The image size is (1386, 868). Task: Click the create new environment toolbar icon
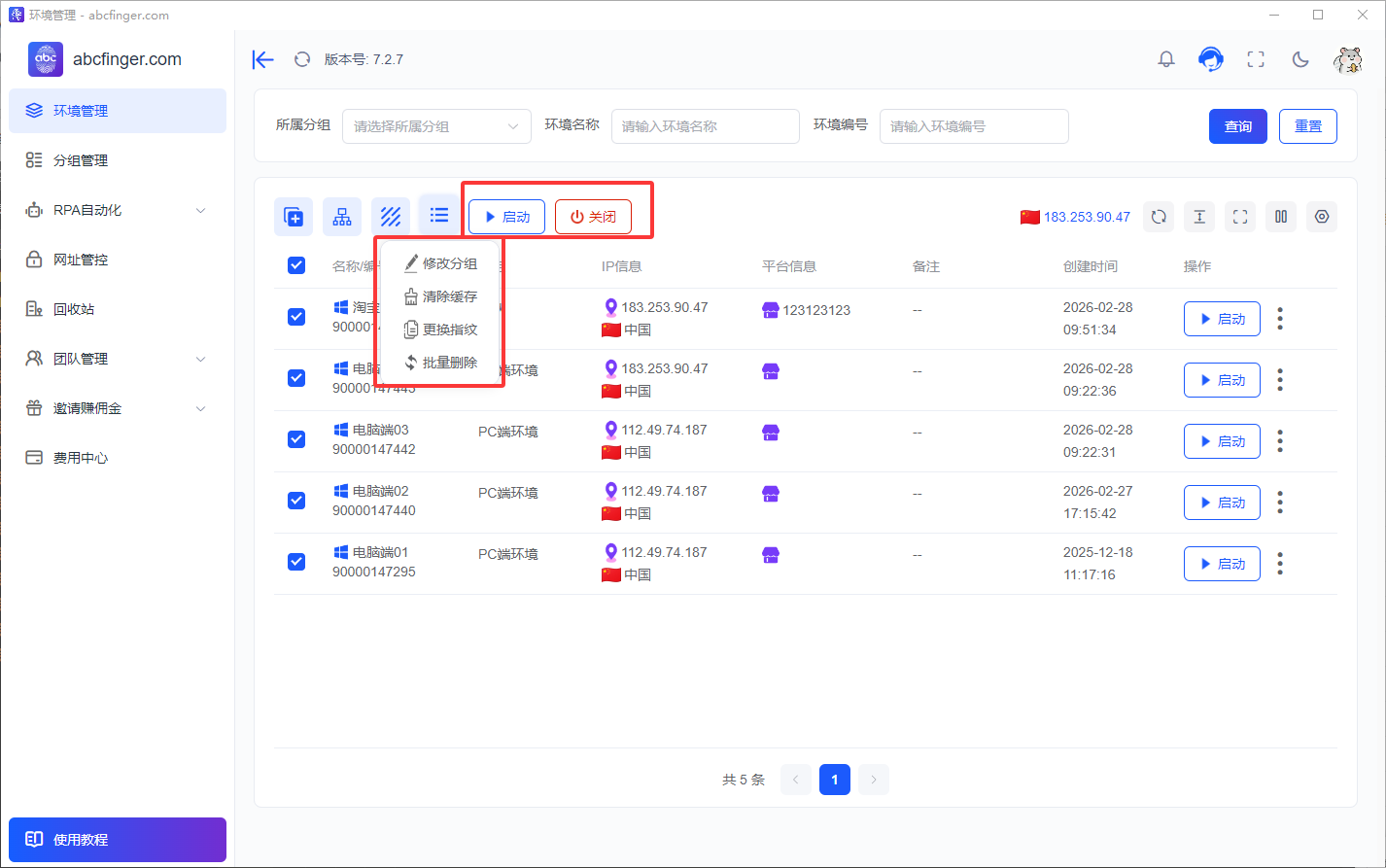pyautogui.click(x=294, y=217)
